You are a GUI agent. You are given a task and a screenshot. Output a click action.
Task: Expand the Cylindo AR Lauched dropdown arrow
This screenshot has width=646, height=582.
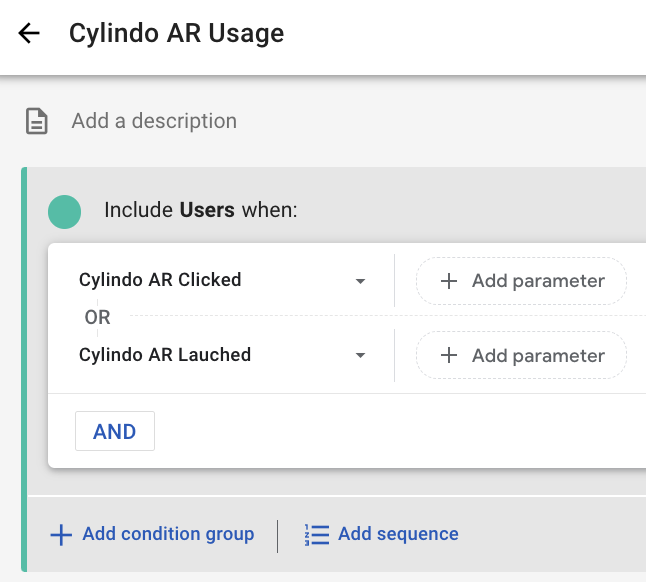click(x=360, y=356)
